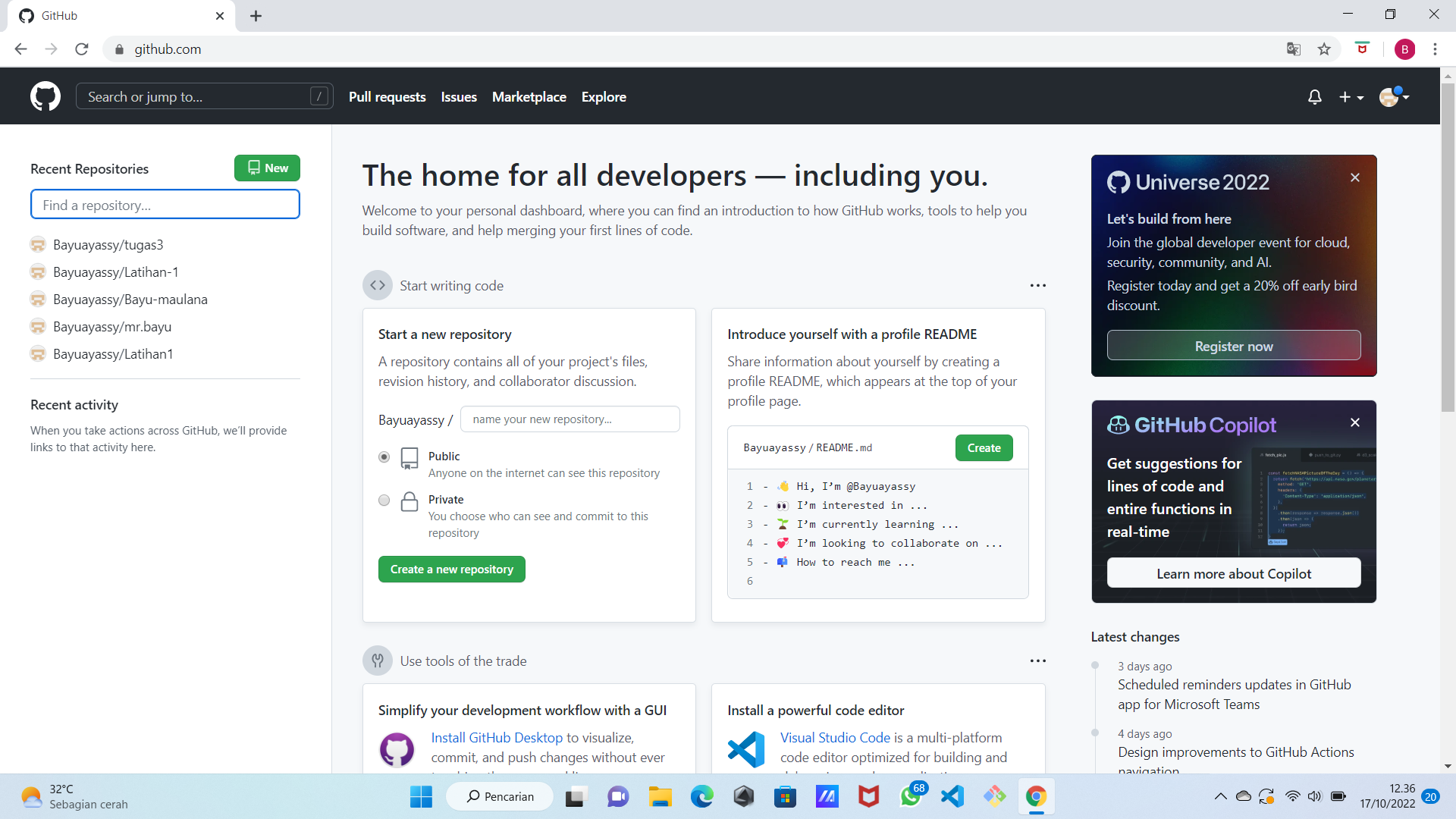This screenshot has height=819, width=1456.
Task: Click the GitHub Desktop octocat icon
Action: (x=396, y=749)
